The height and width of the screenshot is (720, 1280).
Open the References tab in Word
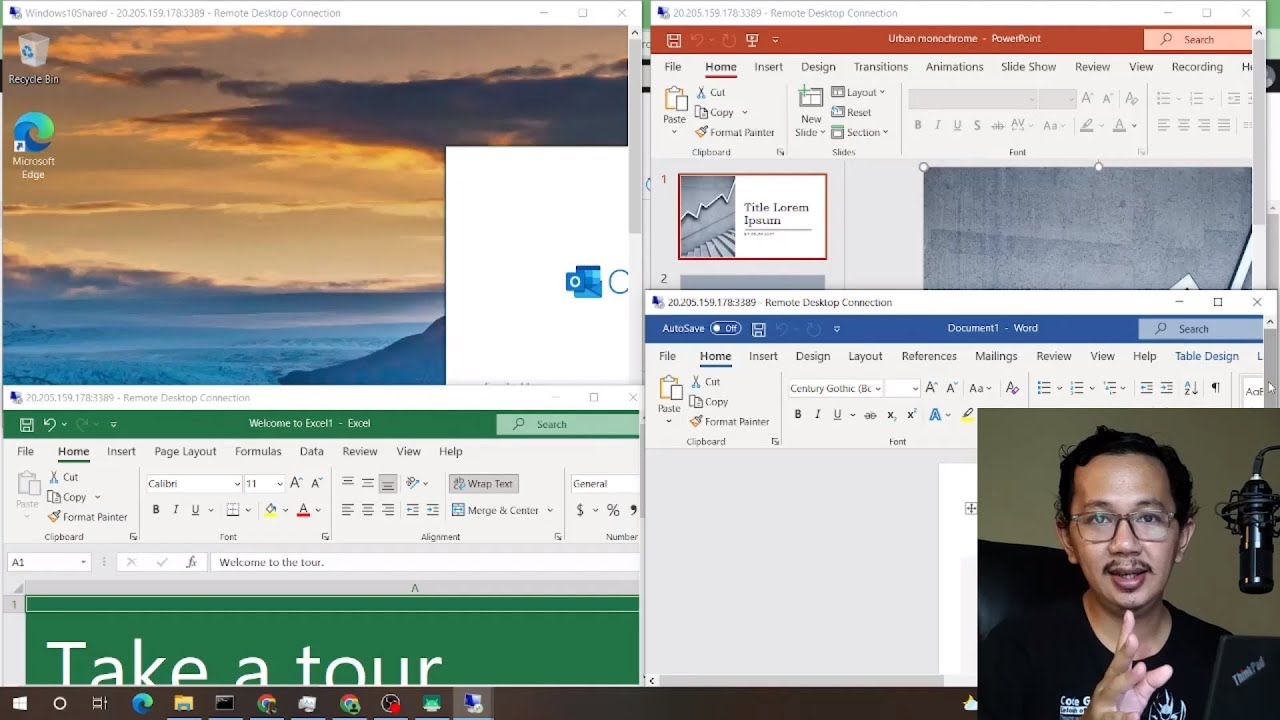tap(929, 356)
